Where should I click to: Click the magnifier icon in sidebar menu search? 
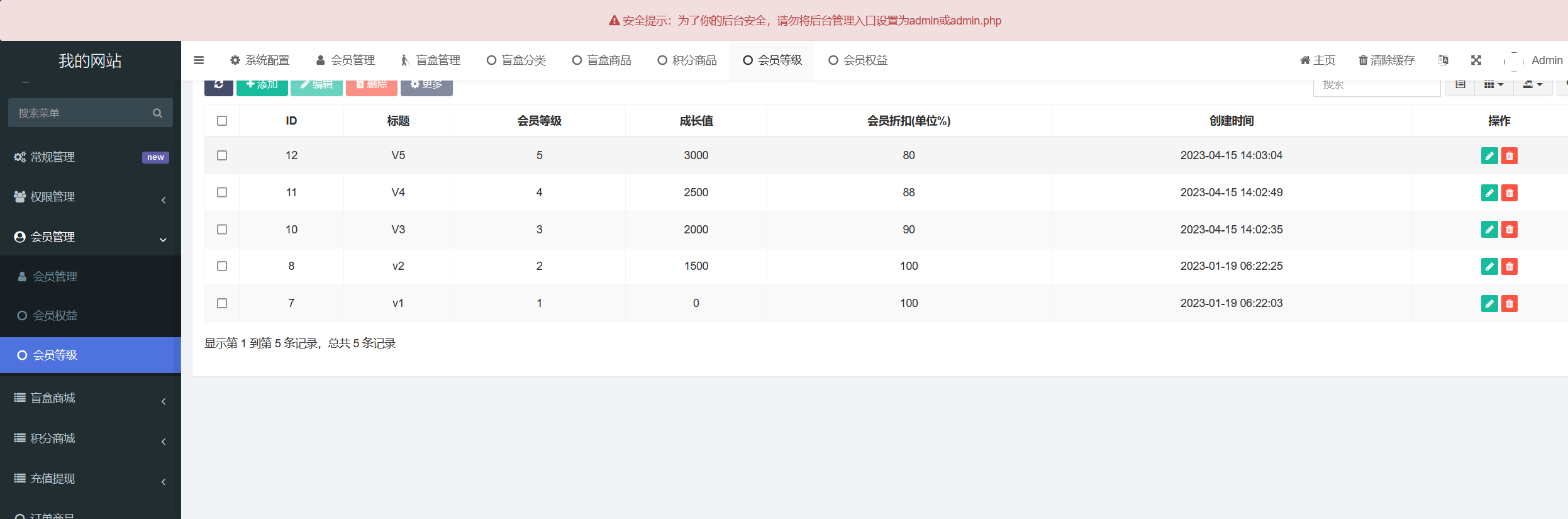157,113
